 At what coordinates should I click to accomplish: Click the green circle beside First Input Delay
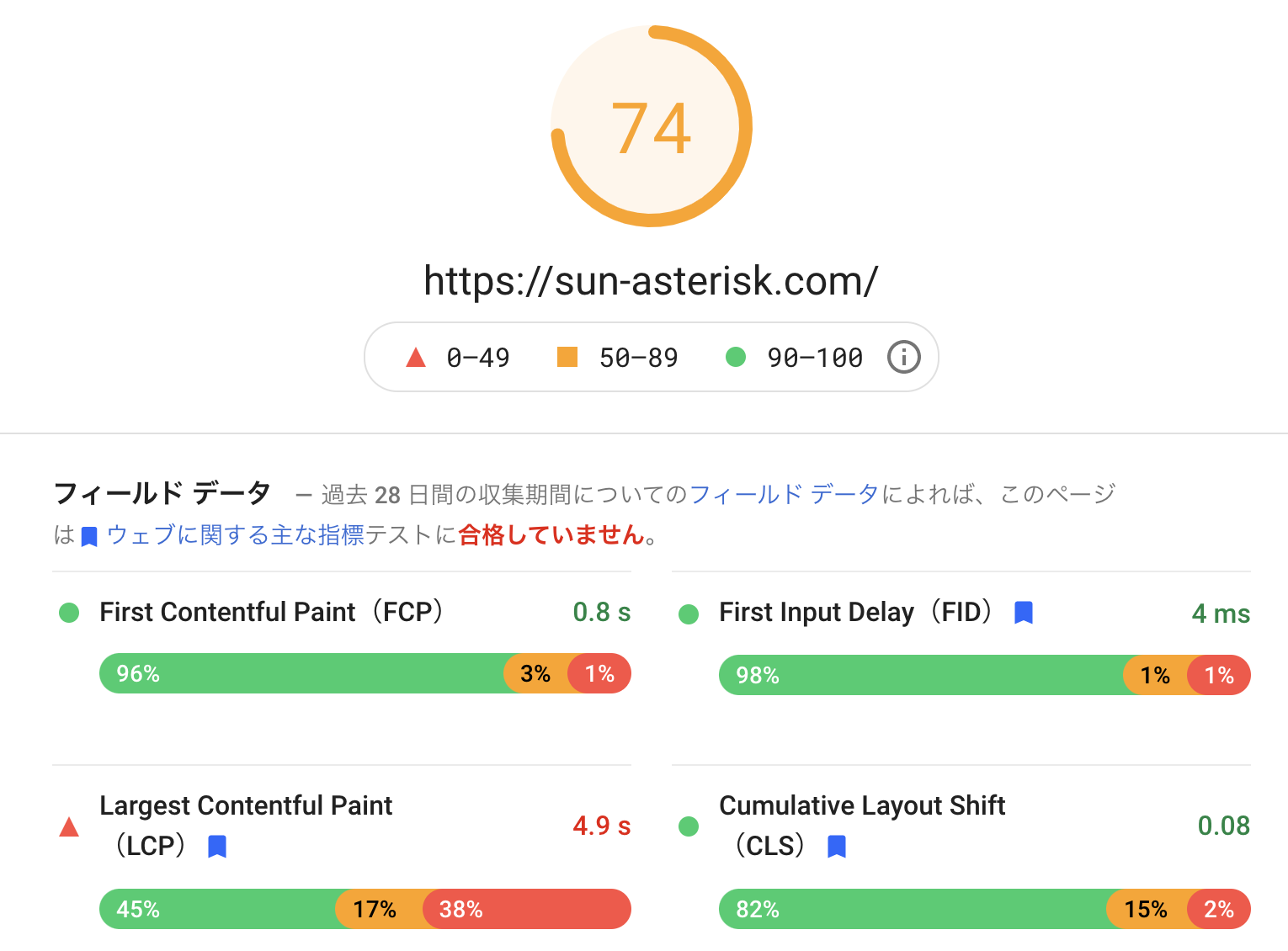(x=689, y=614)
